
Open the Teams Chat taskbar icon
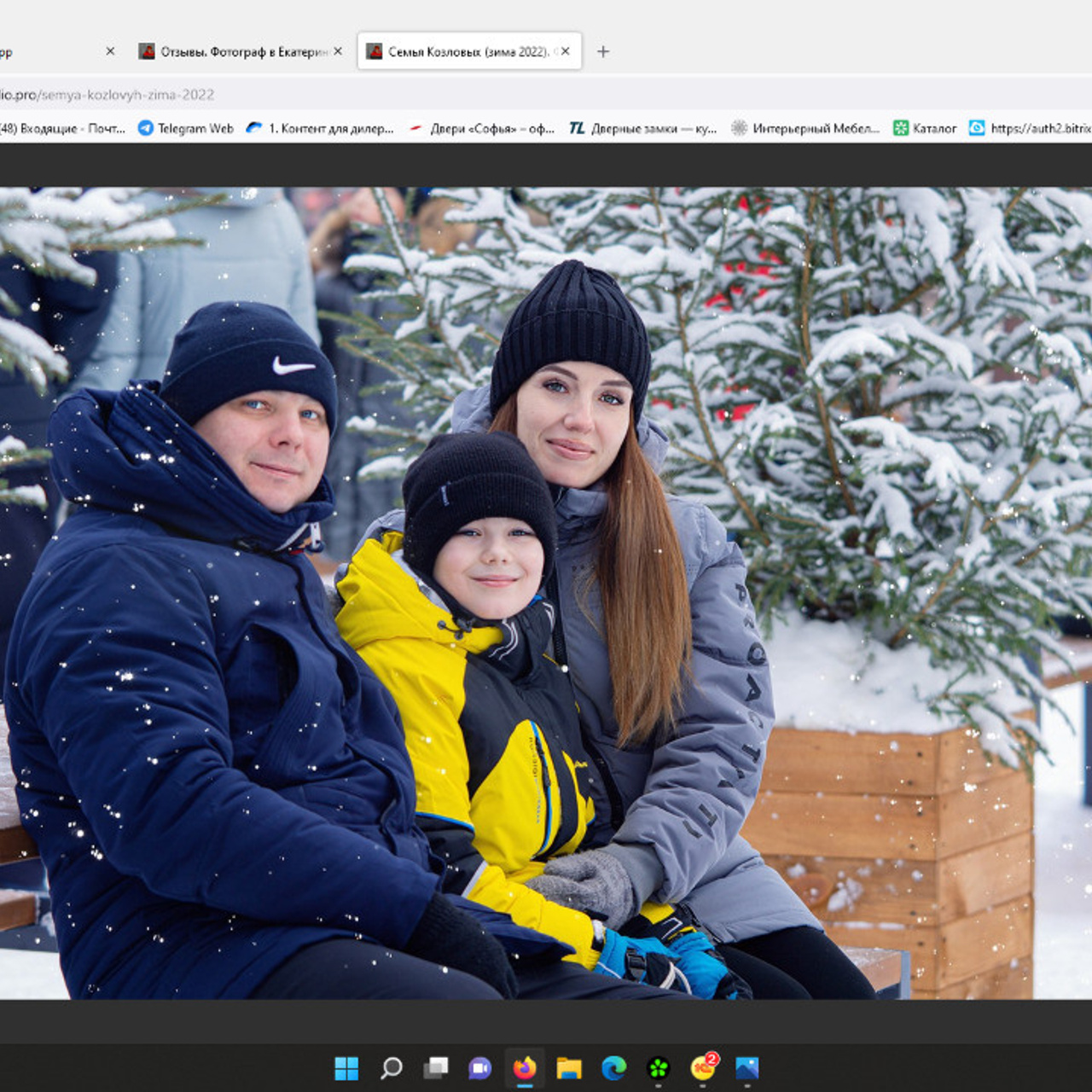(480, 1067)
